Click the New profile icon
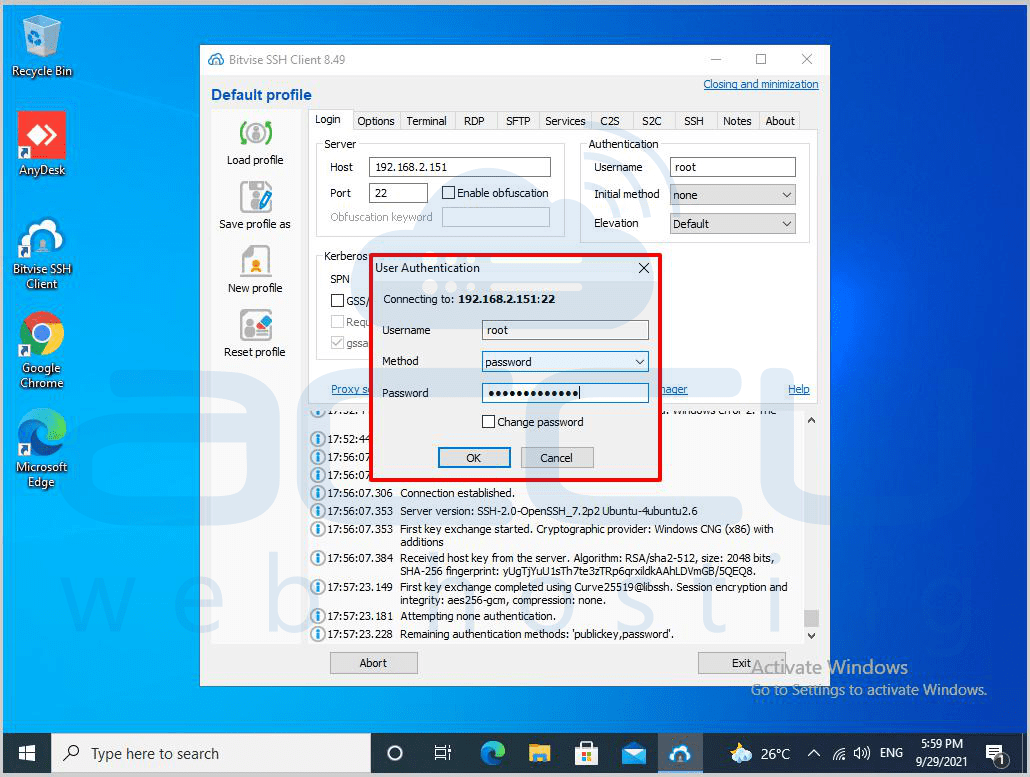1030x777 pixels. click(x=256, y=261)
